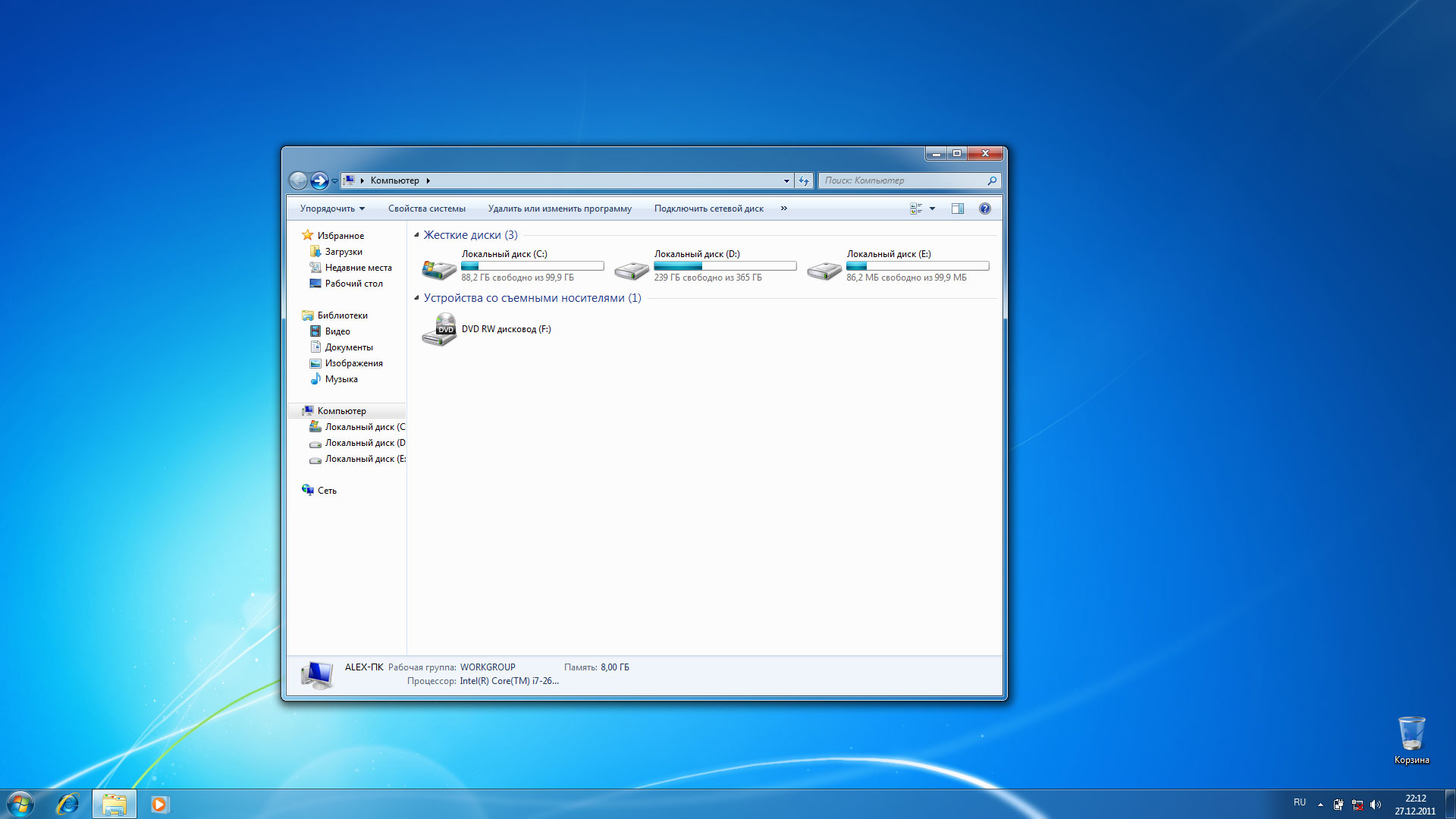Click Map network drive button
The image size is (1456, 819).
point(708,209)
